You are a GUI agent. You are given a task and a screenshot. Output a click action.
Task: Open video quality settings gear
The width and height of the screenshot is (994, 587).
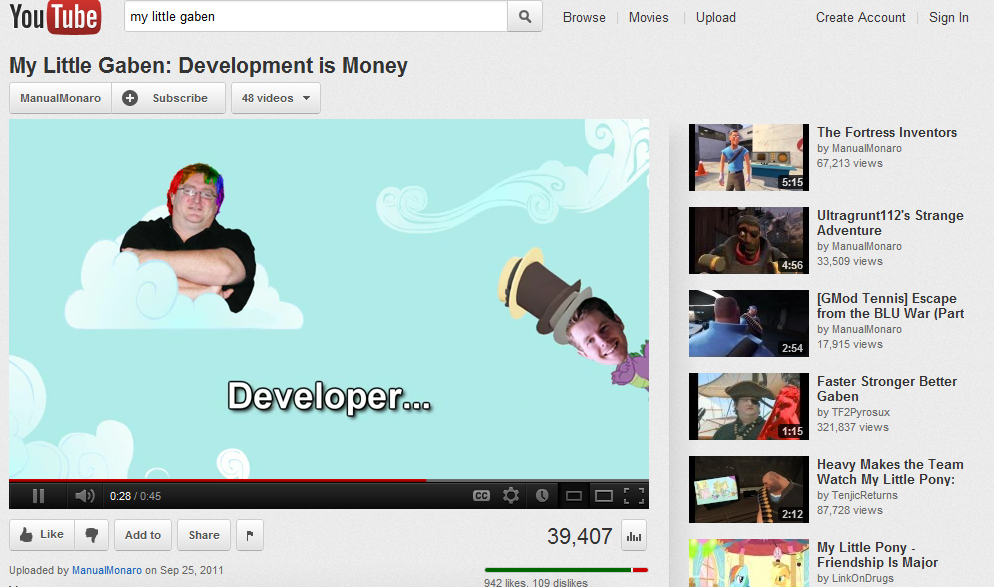point(511,496)
